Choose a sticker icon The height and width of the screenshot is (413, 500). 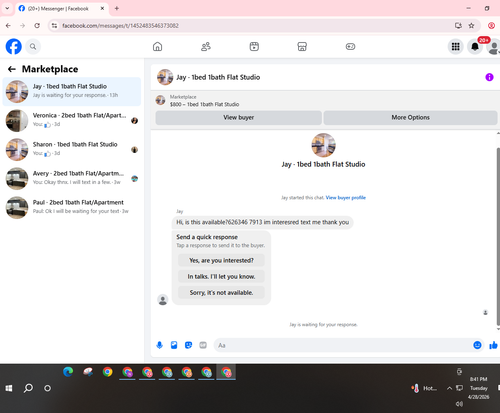tap(188, 345)
